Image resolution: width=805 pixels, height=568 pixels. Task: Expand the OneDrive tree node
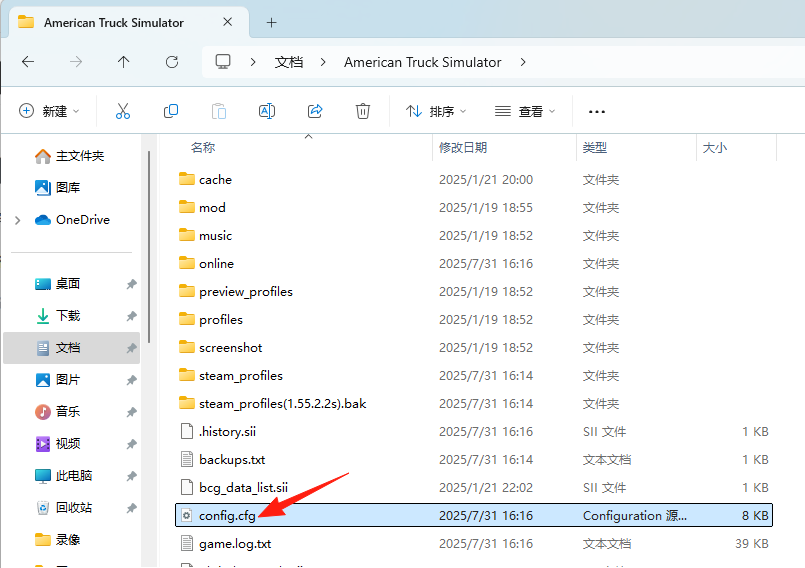pyautogui.click(x=17, y=220)
